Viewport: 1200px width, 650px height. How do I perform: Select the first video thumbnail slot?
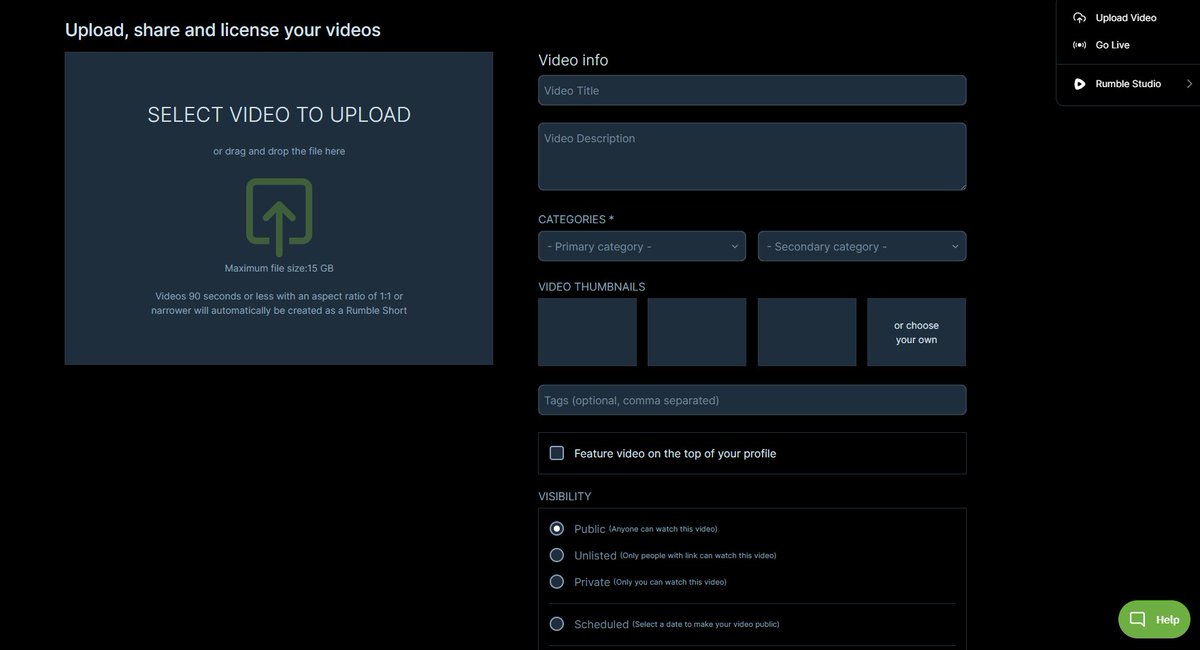pyautogui.click(x=587, y=332)
